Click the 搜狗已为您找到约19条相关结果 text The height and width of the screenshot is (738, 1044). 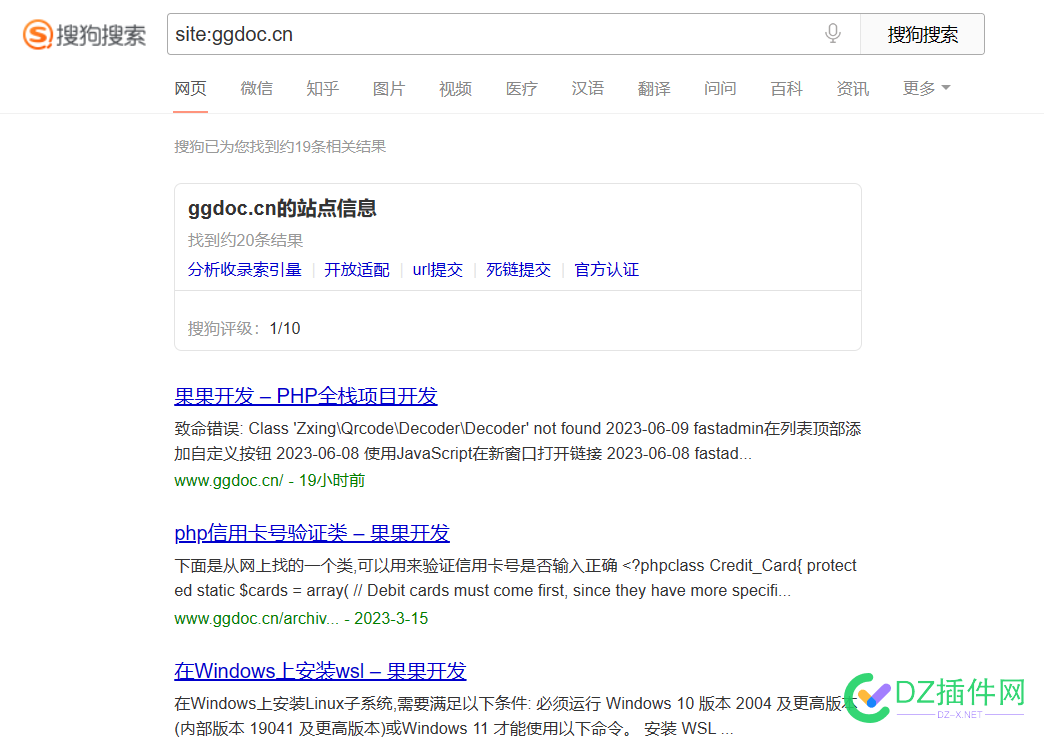point(280,147)
